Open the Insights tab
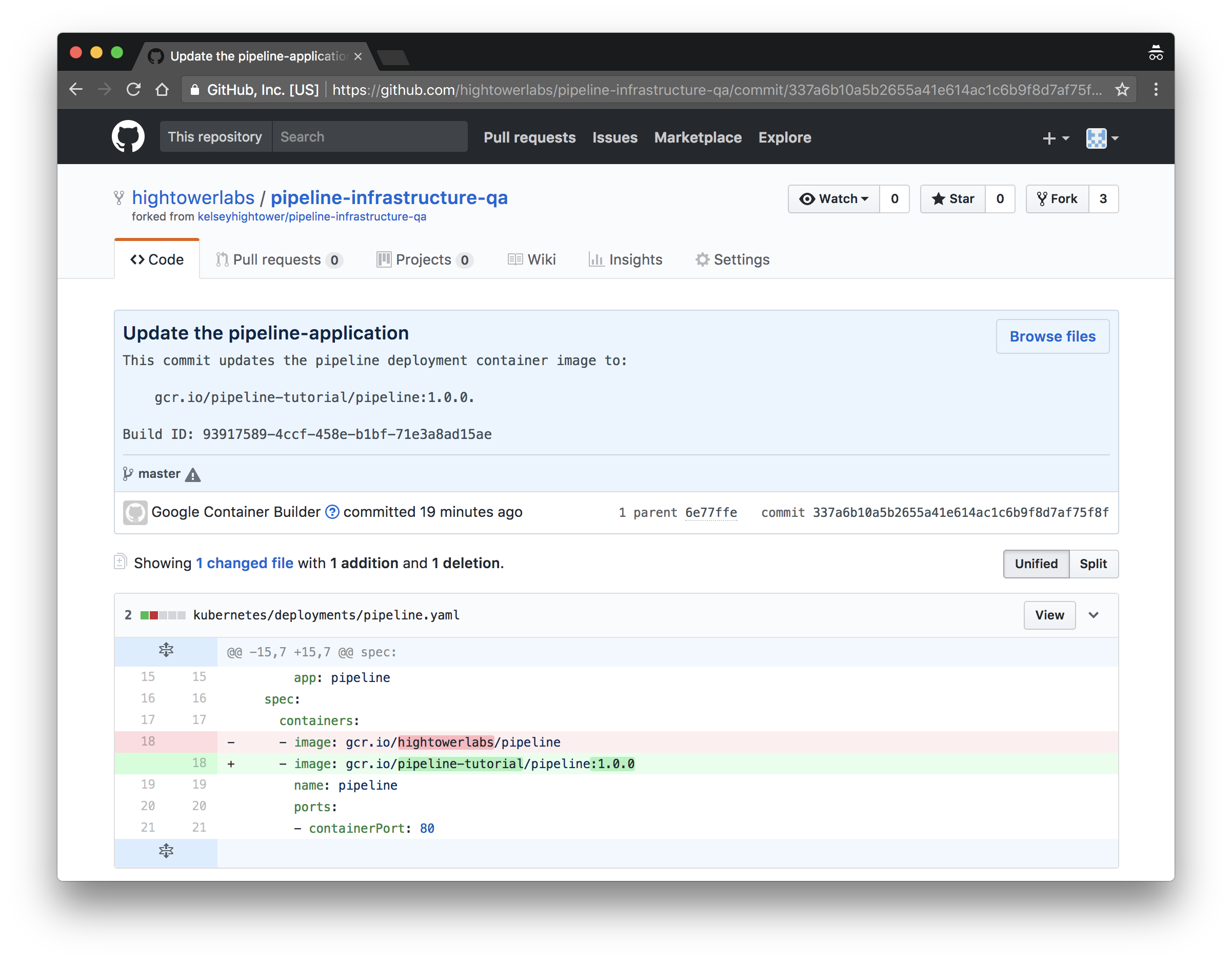 [x=625, y=259]
